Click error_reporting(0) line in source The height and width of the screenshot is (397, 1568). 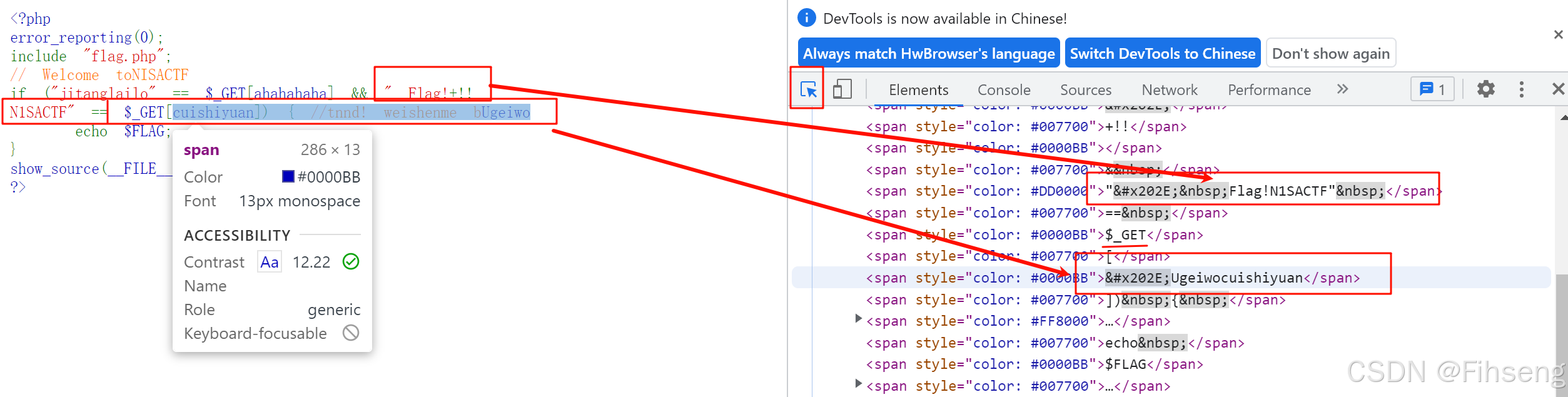(x=86, y=38)
